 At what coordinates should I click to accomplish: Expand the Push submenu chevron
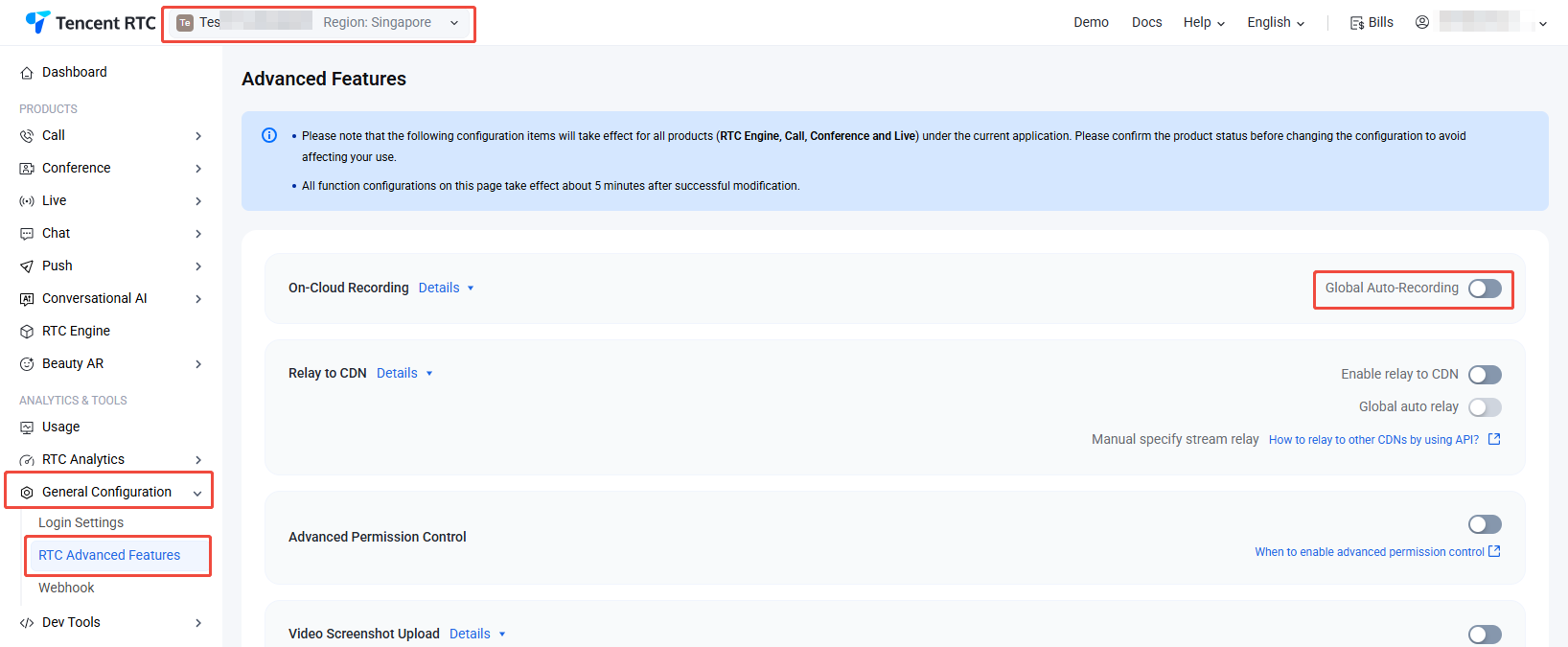198,266
